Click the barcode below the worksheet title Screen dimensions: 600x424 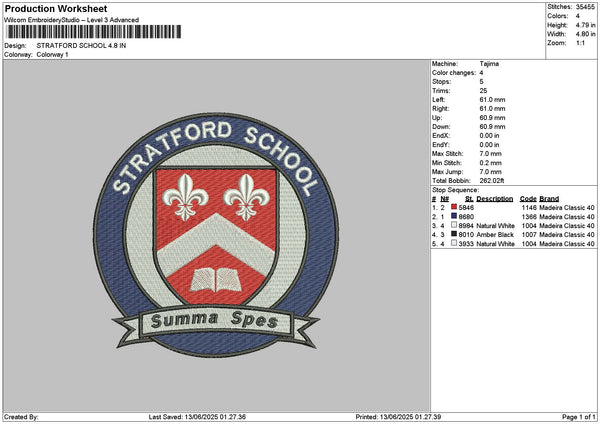(x=93, y=32)
